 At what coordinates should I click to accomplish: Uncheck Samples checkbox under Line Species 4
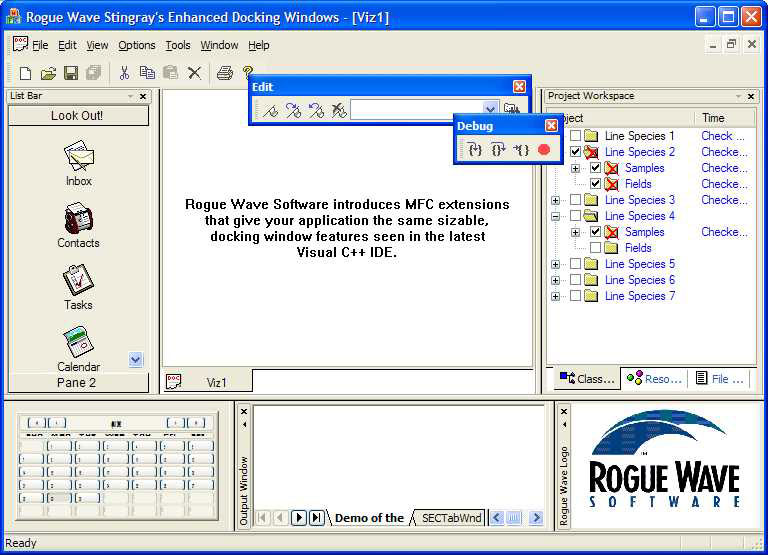[596, 232]
